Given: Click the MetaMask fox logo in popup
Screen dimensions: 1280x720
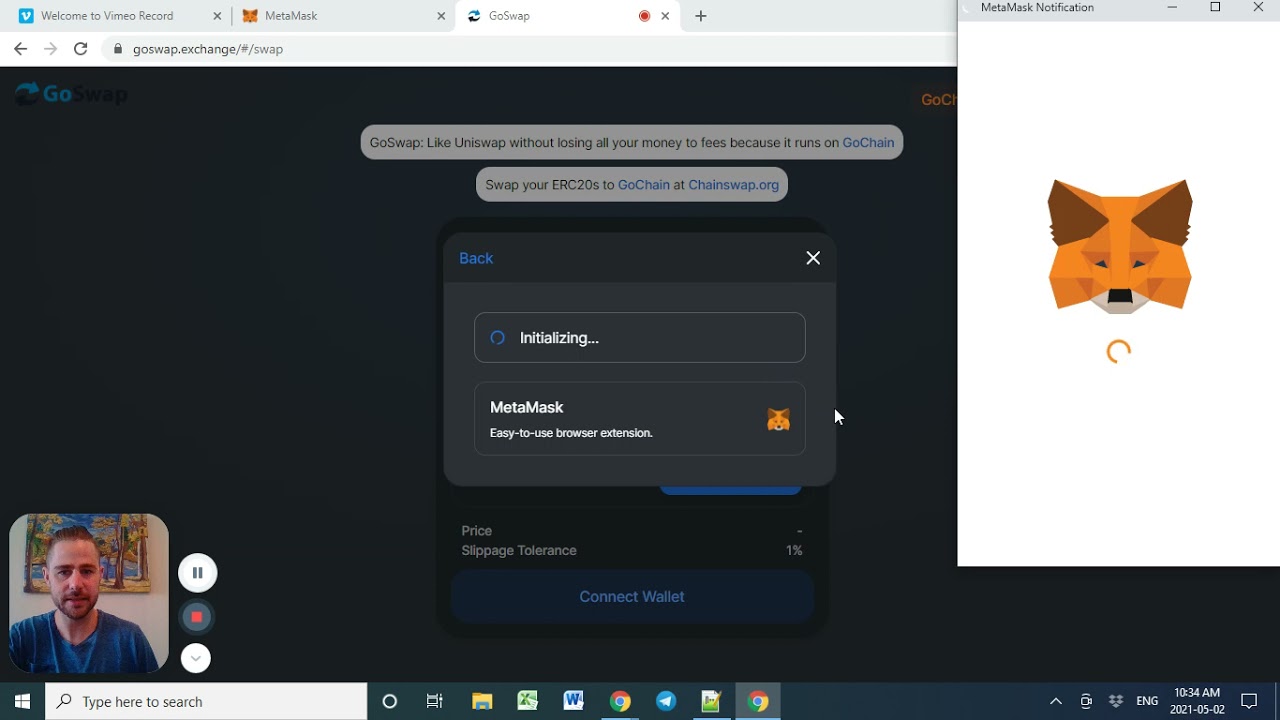Looking at the screenshot, I should point(1120,246).
